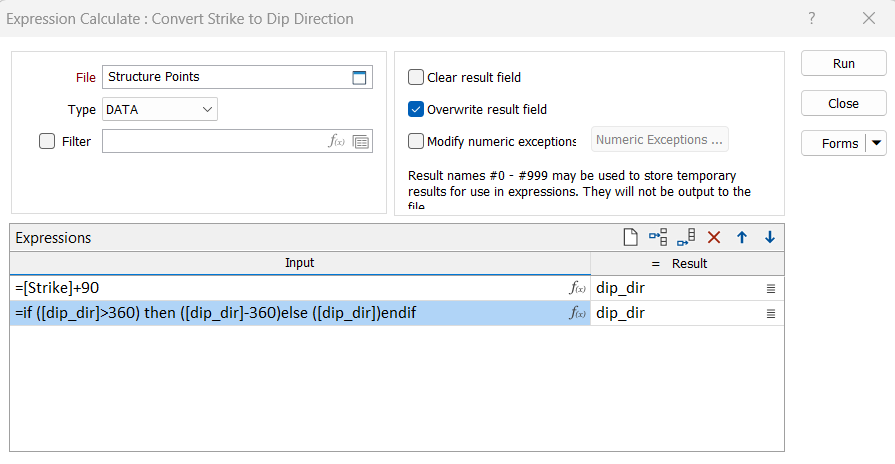Move the expression down with the down arrow
This screenshot has height=464, width=895.
click(x=769, y=237)
